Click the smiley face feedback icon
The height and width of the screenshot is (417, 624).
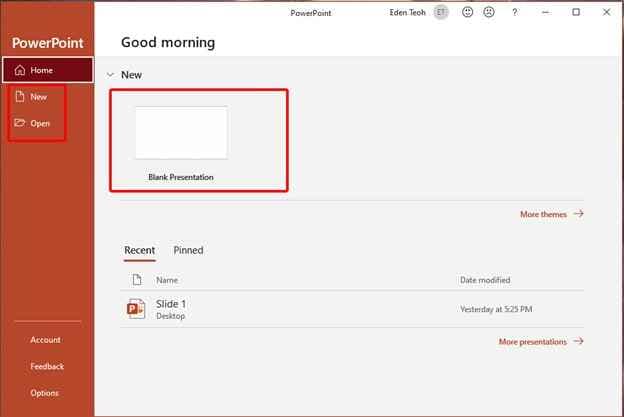[x=468, y=12]
